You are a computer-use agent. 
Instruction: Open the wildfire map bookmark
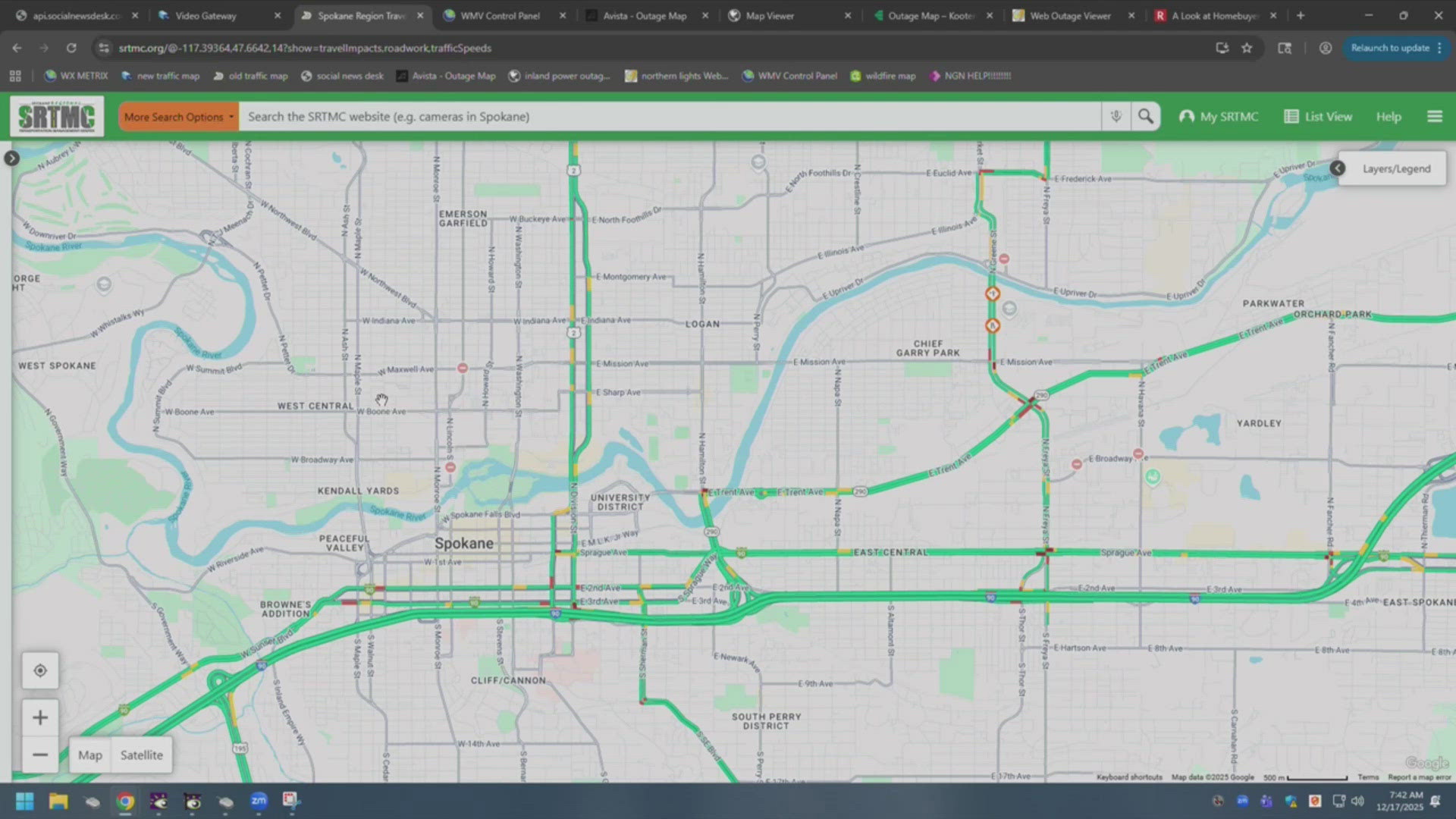tap(883, 76)
